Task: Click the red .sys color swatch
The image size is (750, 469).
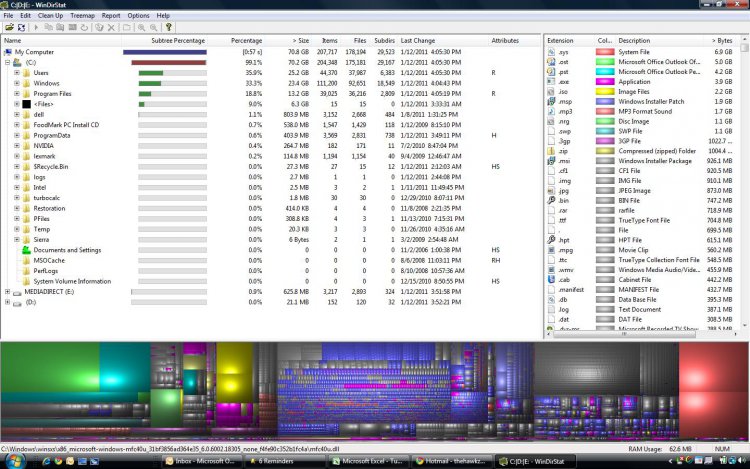Action: [x=605, y=52]
